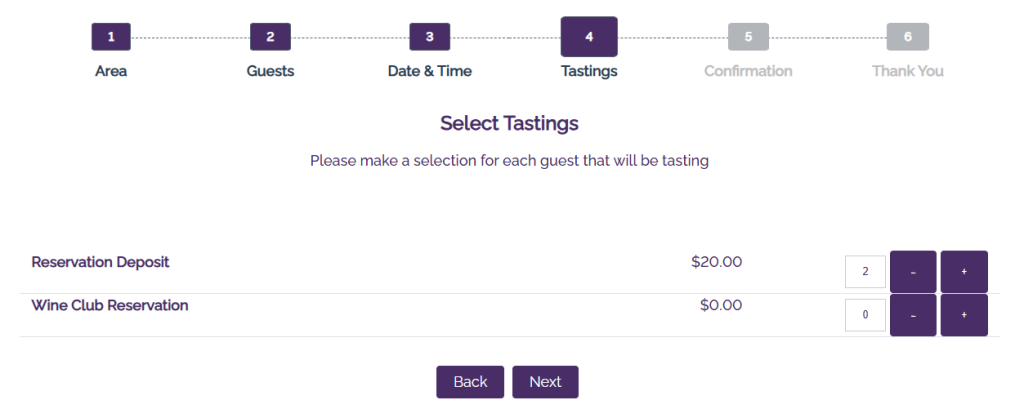Return to the Date & Time step

tap(430, 71)
